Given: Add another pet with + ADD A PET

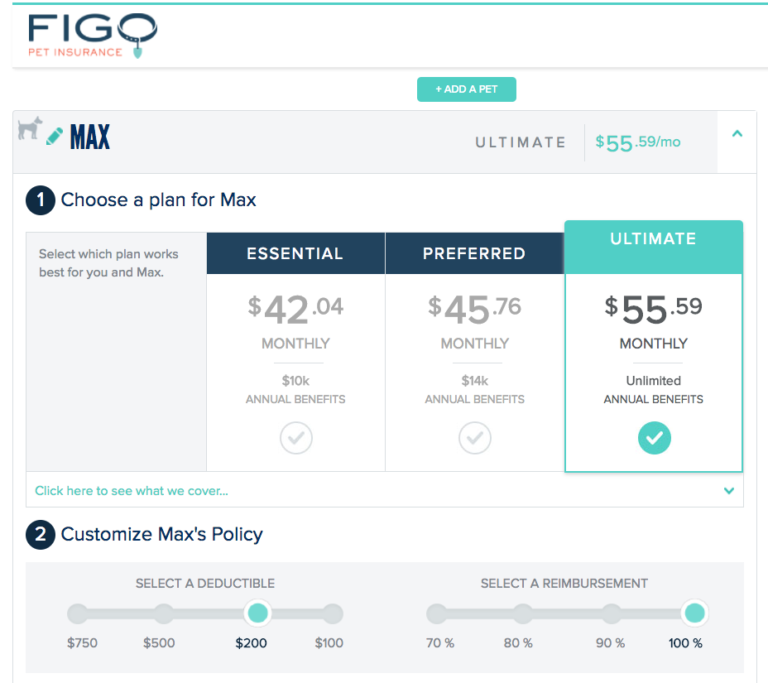Looking at the screenshot, I should pos(466,89).
